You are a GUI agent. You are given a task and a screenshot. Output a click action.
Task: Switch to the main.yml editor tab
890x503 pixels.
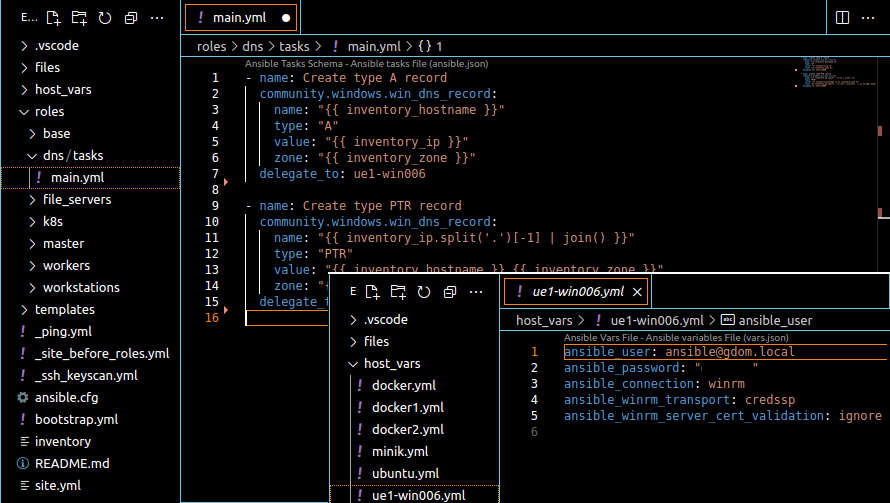tap(240, 18)
